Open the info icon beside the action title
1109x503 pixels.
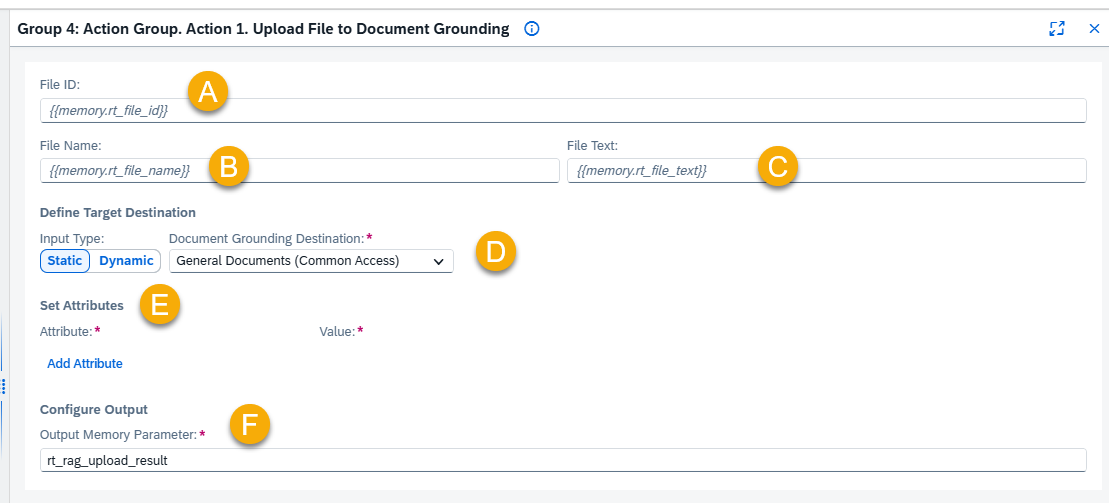click(x=532, y=29)
